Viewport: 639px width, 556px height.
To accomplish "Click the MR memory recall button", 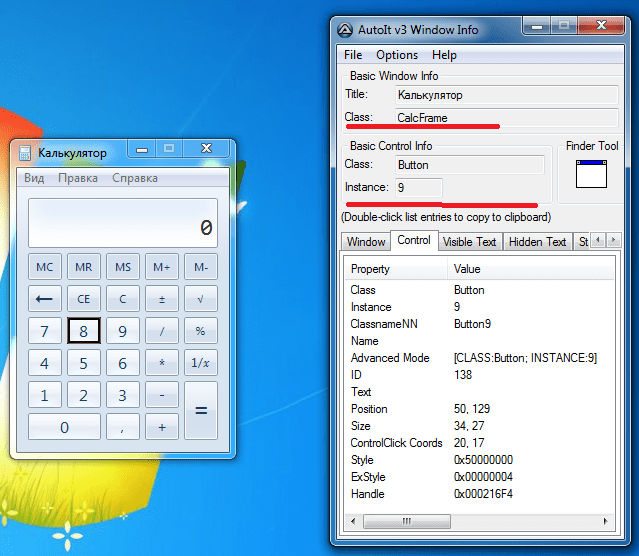I will pos(84,267).
